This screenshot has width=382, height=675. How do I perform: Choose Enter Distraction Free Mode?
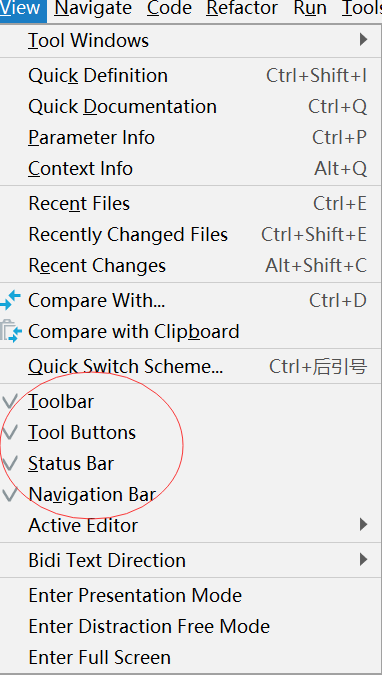click(191, 627)
